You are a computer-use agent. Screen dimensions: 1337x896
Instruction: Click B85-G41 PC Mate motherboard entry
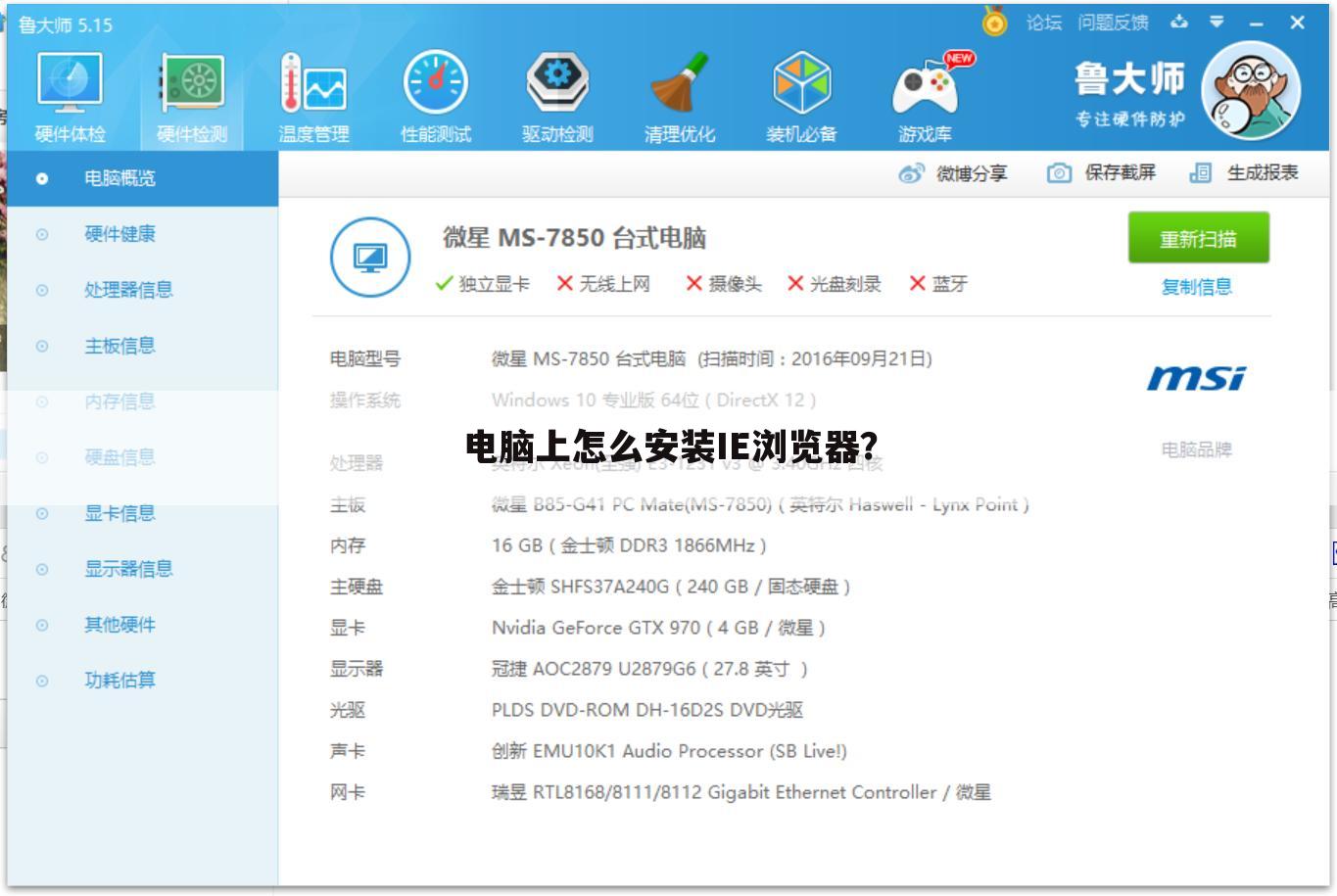tap(760, 504)
